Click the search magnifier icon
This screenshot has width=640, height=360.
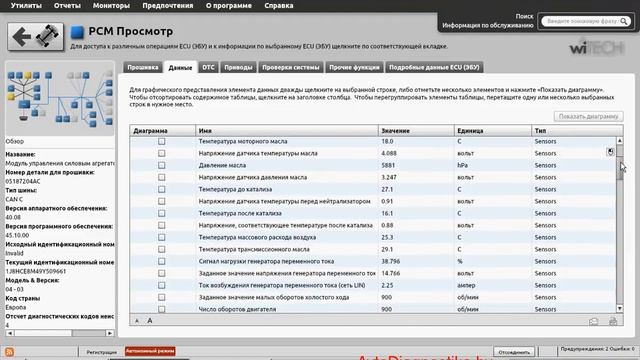[624, 21]
